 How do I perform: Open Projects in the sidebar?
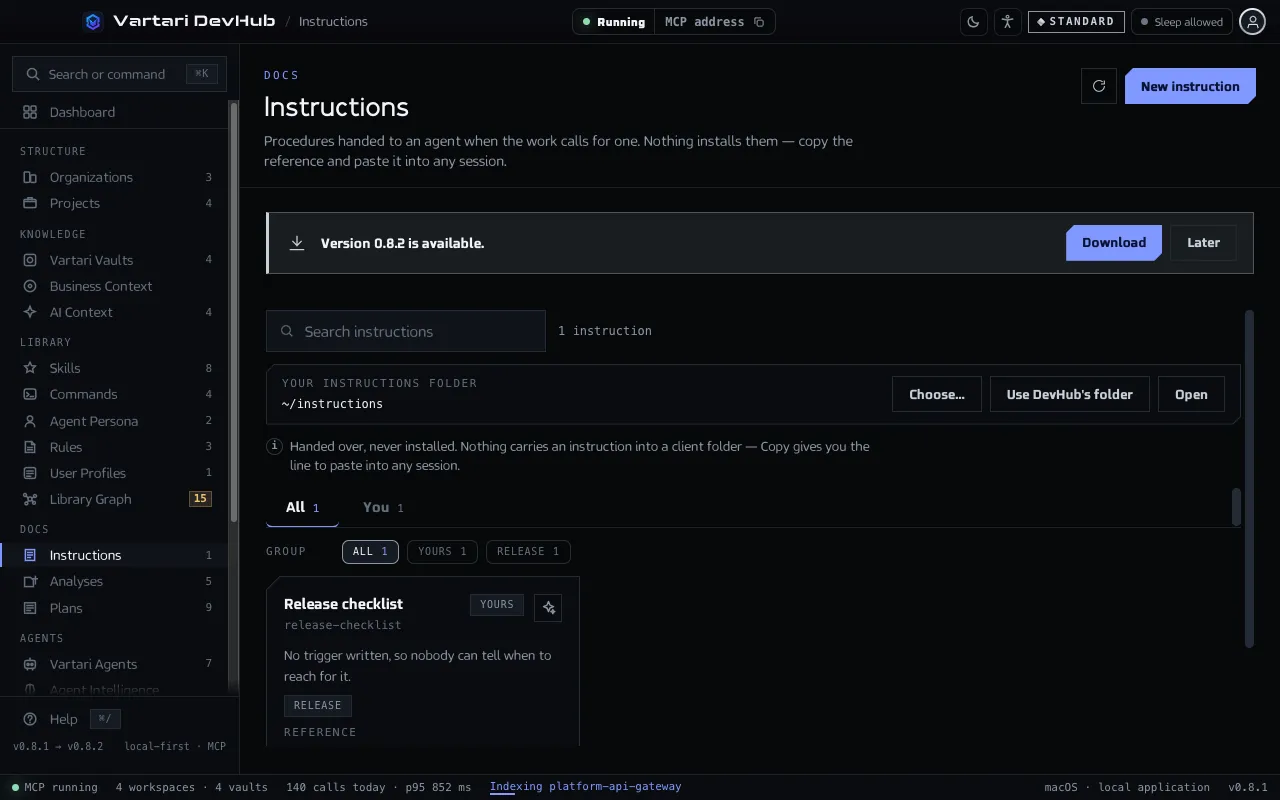[116, 203]
